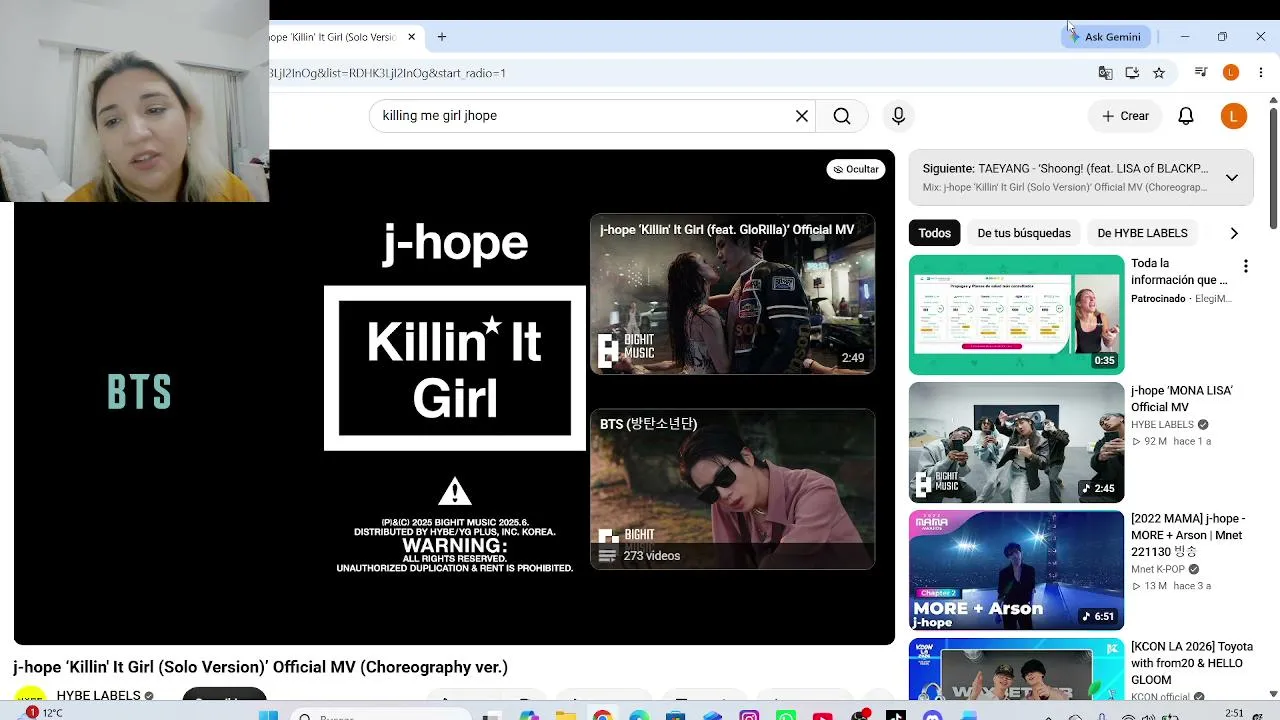Screen dimensions: 1280x720
Task: Select the Todos filter chip
Action: (x=934, y=233)
